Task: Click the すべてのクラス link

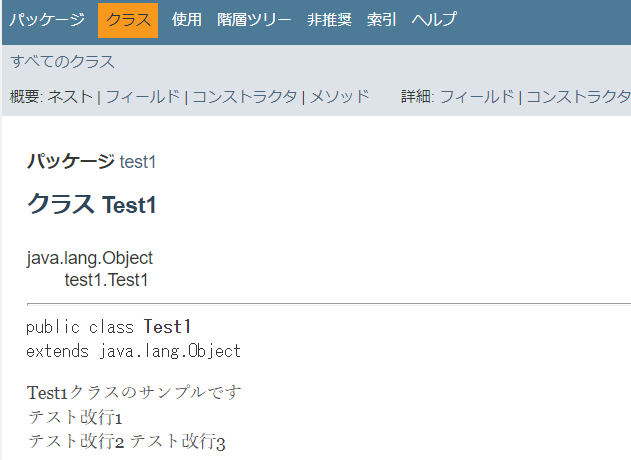Action: 62,62
